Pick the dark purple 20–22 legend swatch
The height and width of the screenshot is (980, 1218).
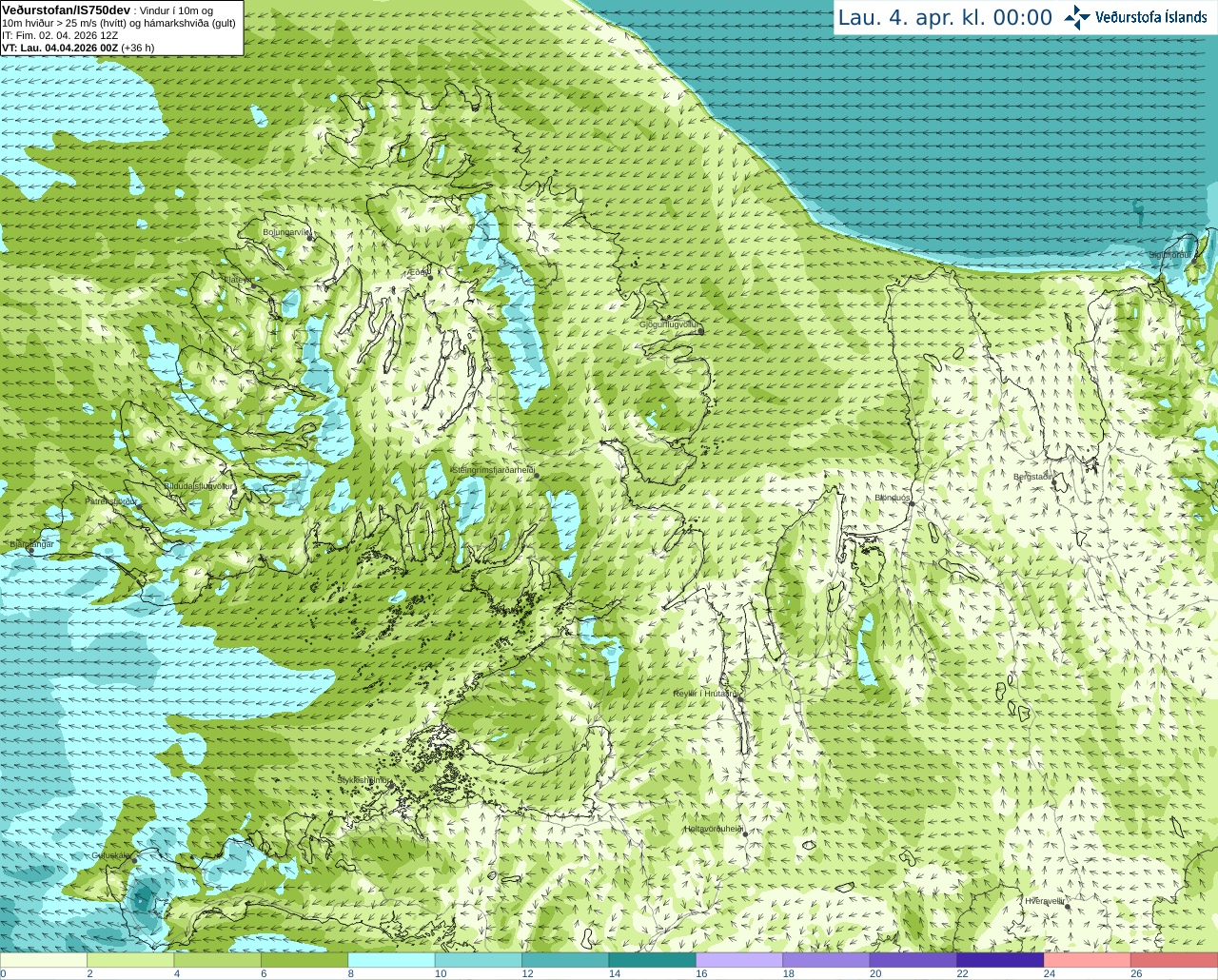click(913, 960)
